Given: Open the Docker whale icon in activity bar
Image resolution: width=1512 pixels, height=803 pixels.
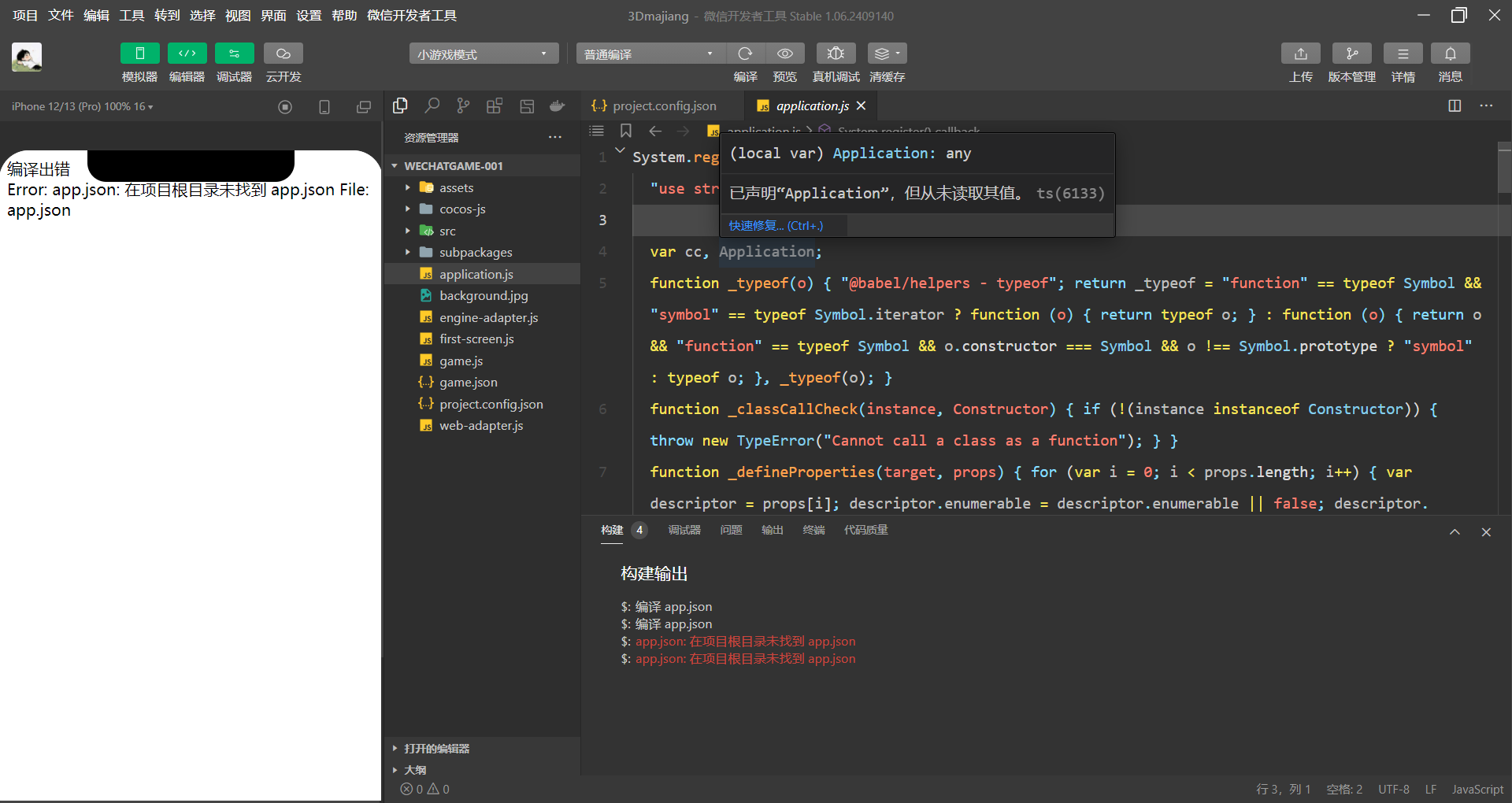Looking at the screenshot, I should [x=558, y=105].
